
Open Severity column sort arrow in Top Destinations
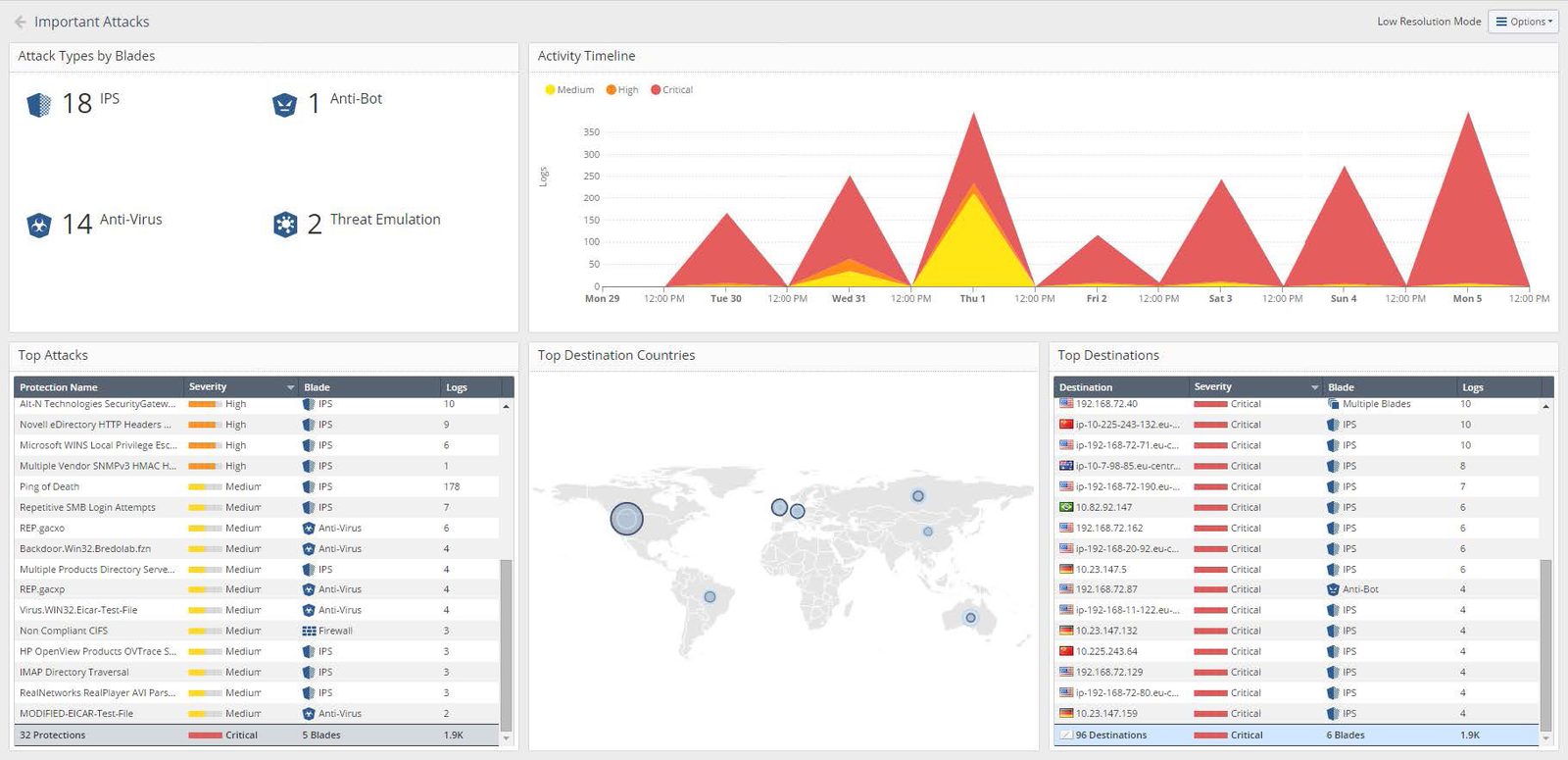tap(1315, 387)
